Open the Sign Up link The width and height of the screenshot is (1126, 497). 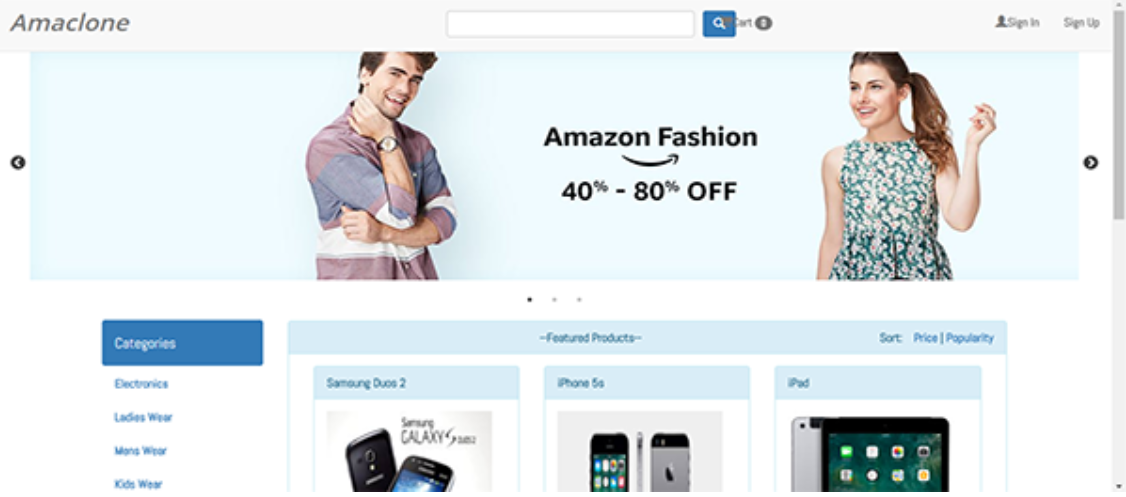click(1081, 23)
